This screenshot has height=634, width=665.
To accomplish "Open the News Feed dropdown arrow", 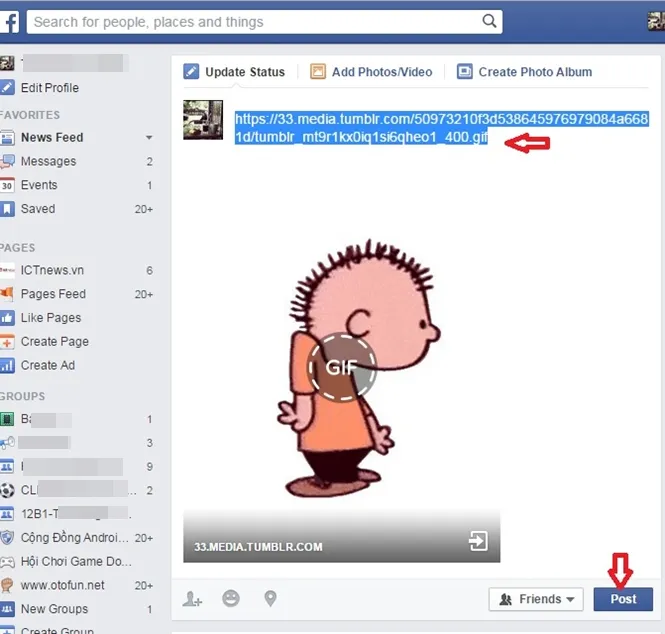I will (x=149, y=137).
